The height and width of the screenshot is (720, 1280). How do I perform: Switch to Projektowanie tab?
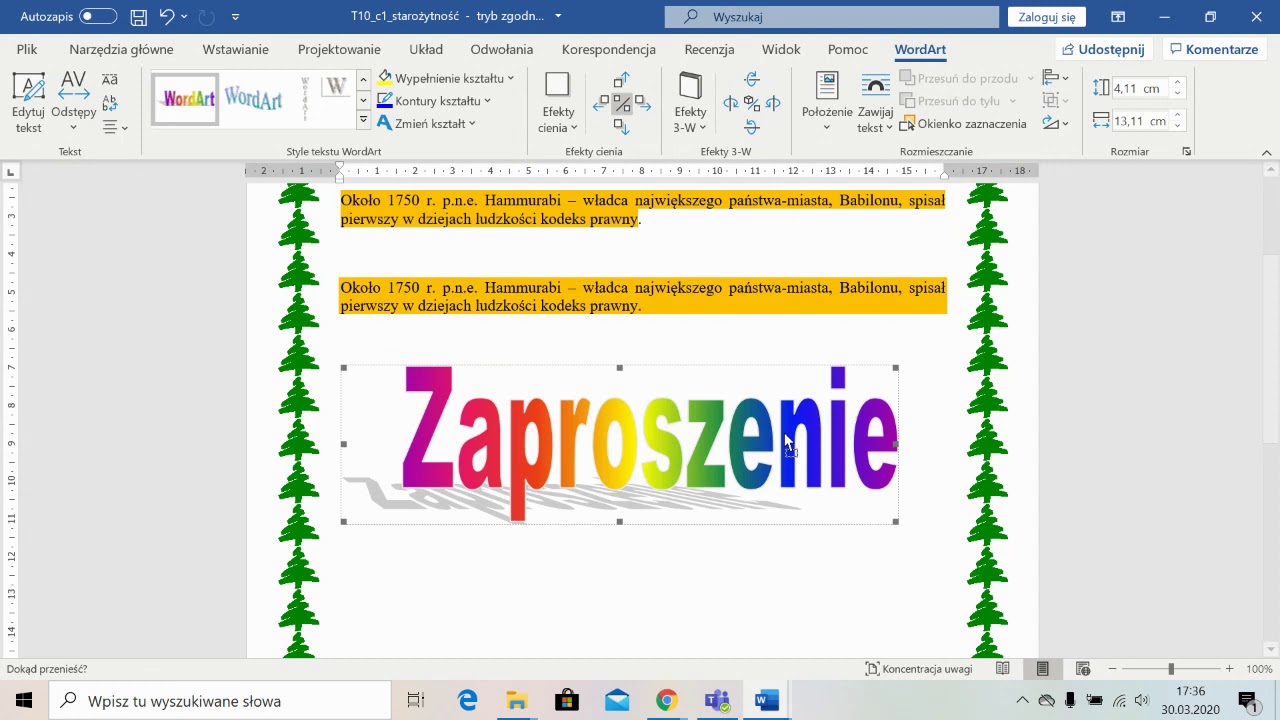339,49
